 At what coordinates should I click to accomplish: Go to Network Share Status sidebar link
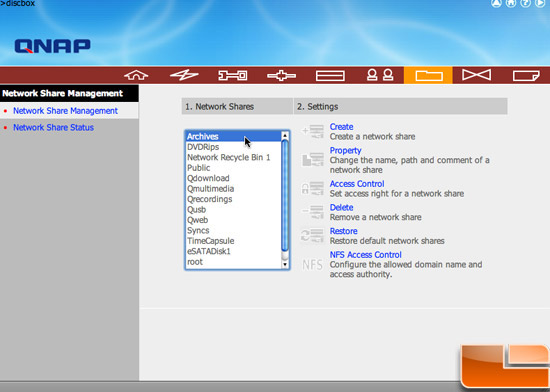pos(53,127)
